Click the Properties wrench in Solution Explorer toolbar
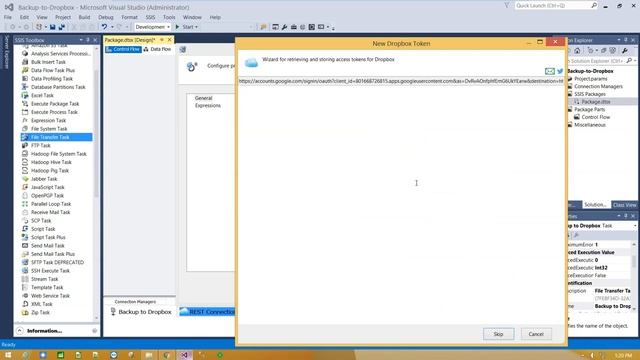 pyautogui.click(x=624, y=51)
